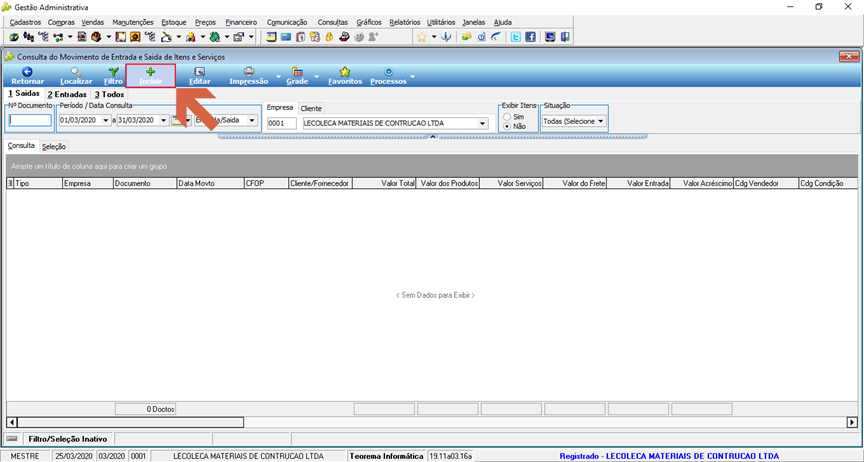Click the Valor do Frete column header
The image size is (864, 462).
pyautogui.click(x=575, y=183)
